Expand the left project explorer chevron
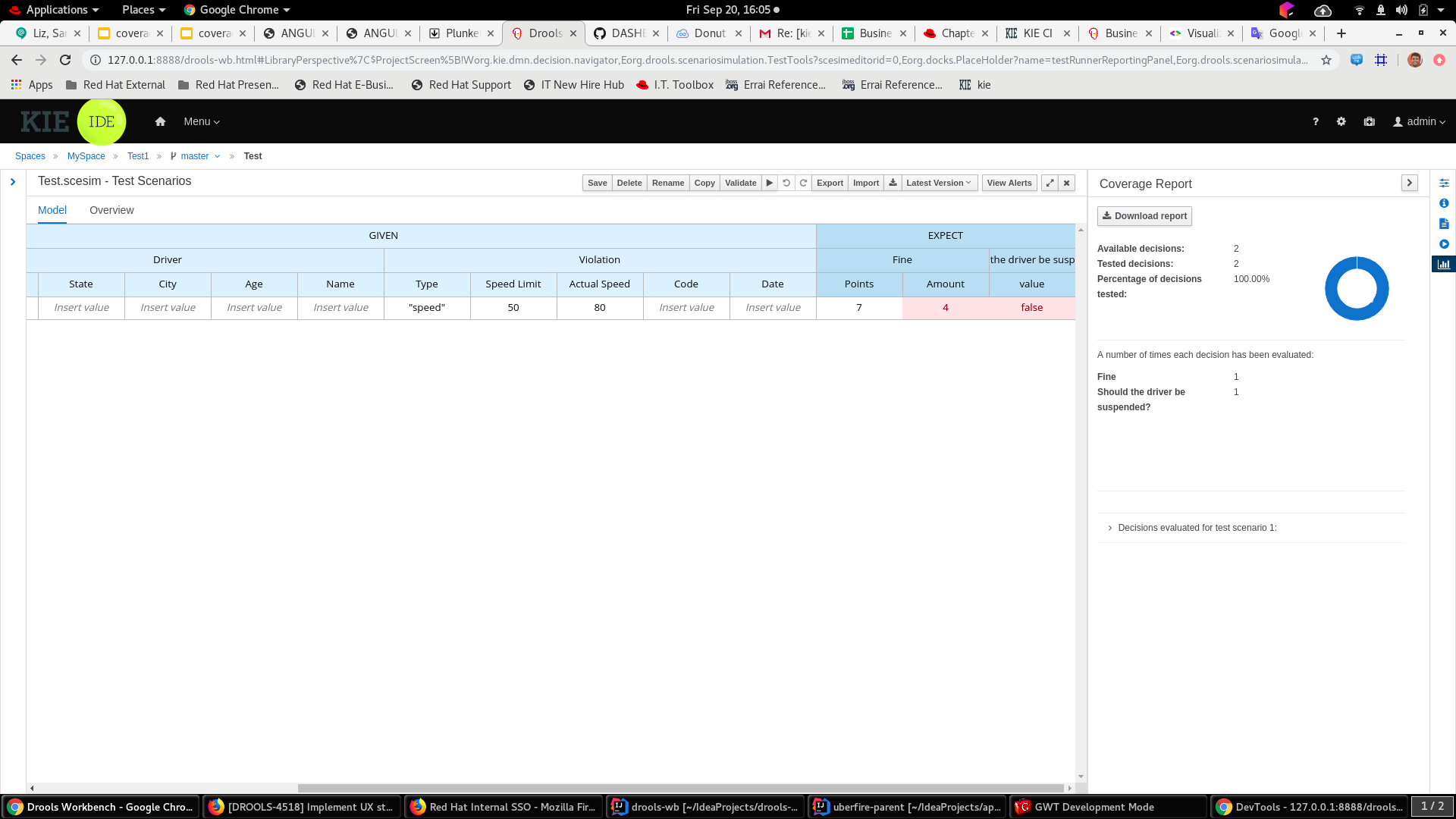 (x=13, y=182)
